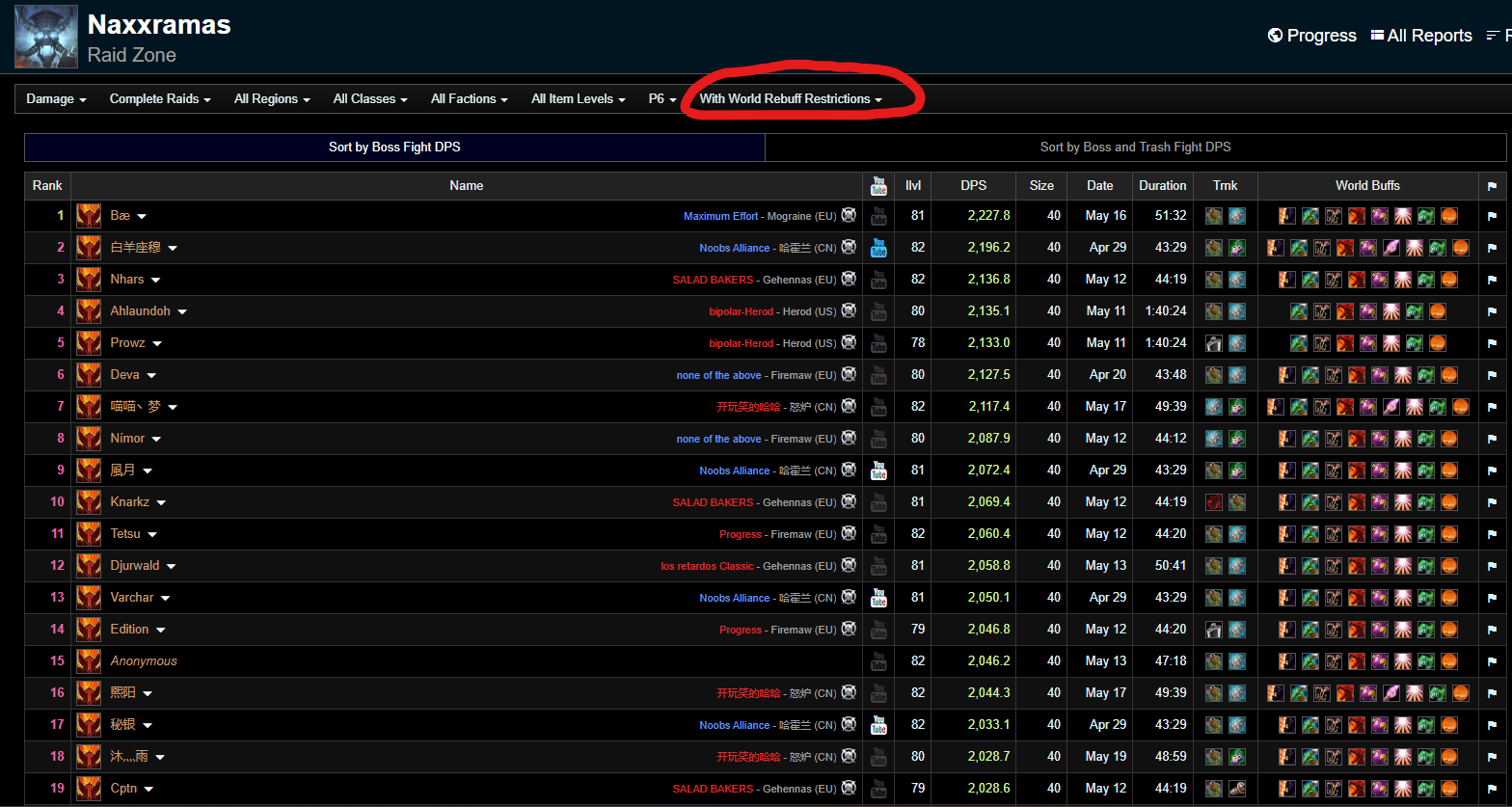
Task: Open the Progress link in the header
Action: pos(1311,36)
